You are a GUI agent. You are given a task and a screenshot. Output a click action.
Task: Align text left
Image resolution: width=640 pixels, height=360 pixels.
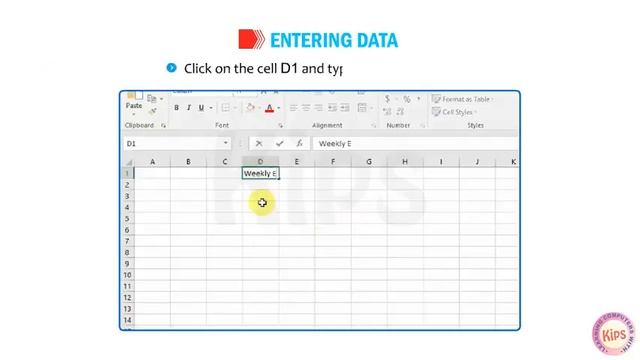[x=293, y=108]
